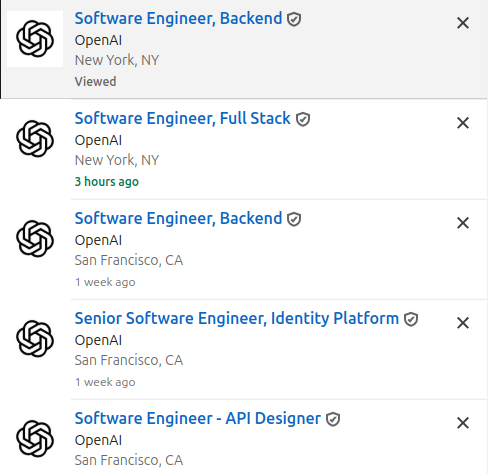Click OpenAI logo beside API Designer job
The image size is (488, 474).
35,439
